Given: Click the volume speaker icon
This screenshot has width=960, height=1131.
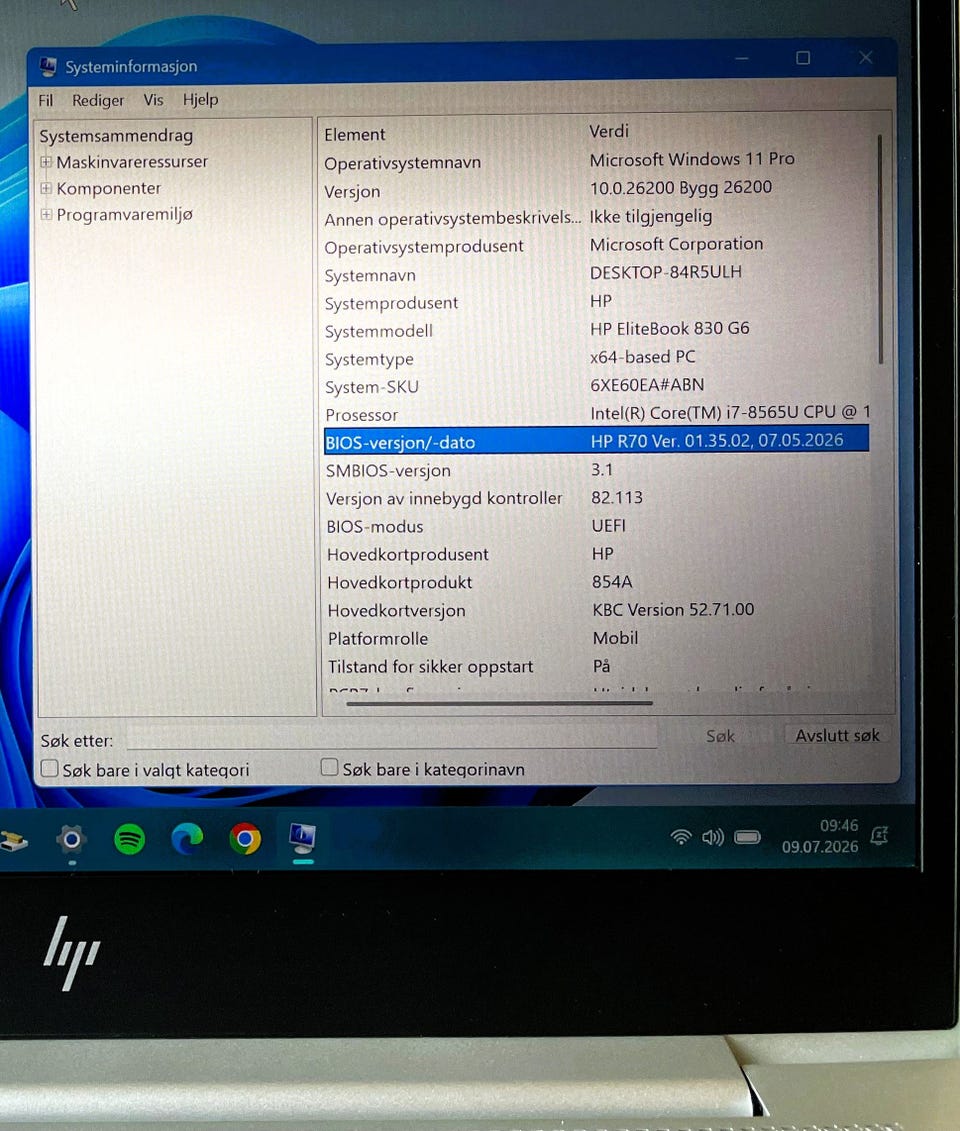Looking at the screenshot, I should pyautogui.click(x=713, y=837).
